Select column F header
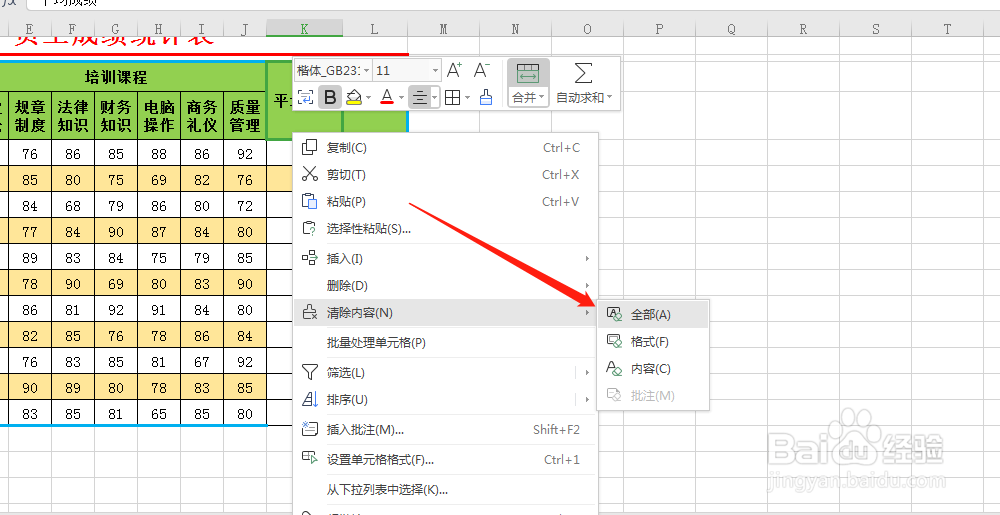The height and width of the screenshot is (515, 1000). pyautogui.click(x=73, y=28)
